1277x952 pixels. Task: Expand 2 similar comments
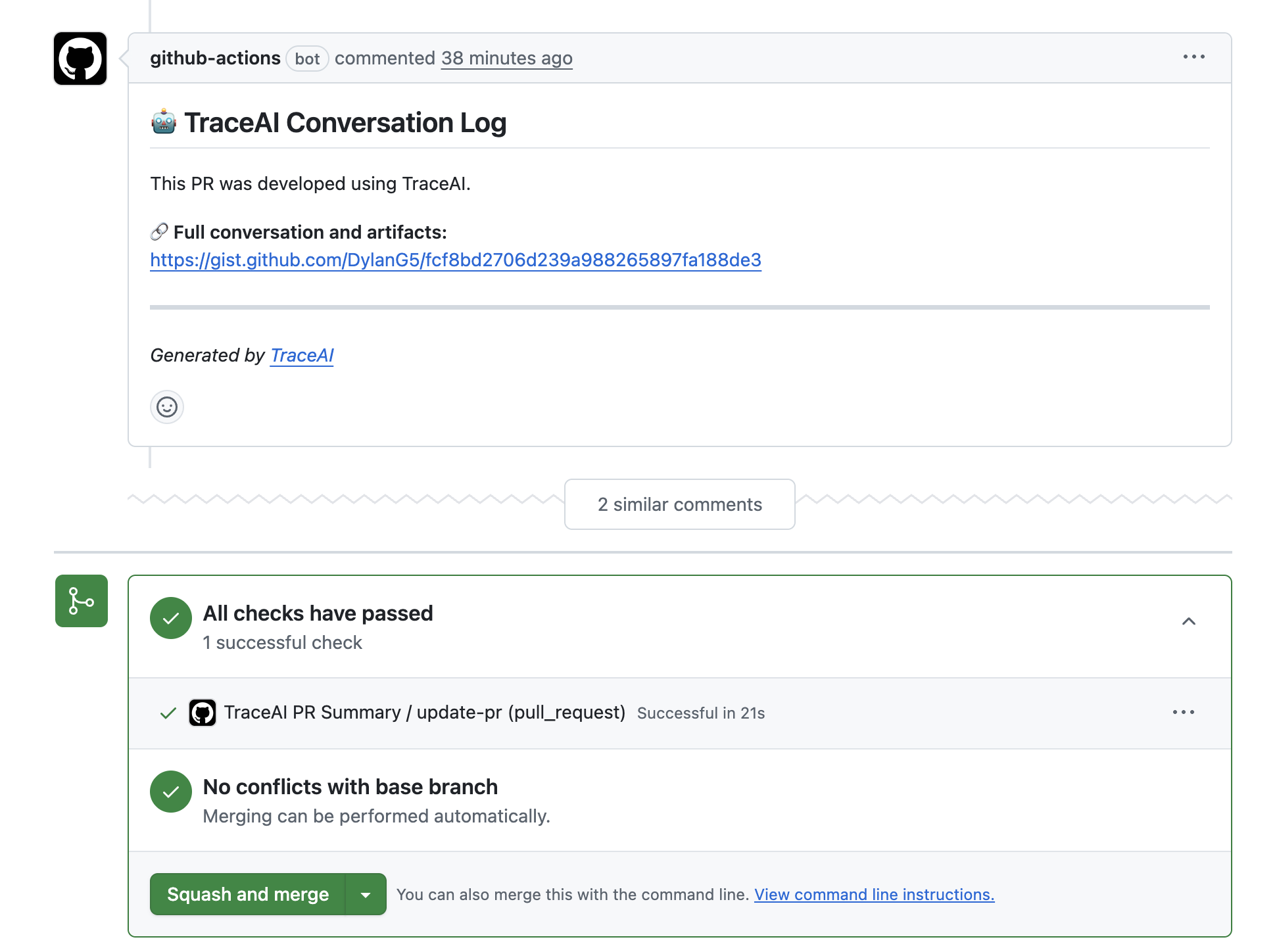tap(679, 504)
